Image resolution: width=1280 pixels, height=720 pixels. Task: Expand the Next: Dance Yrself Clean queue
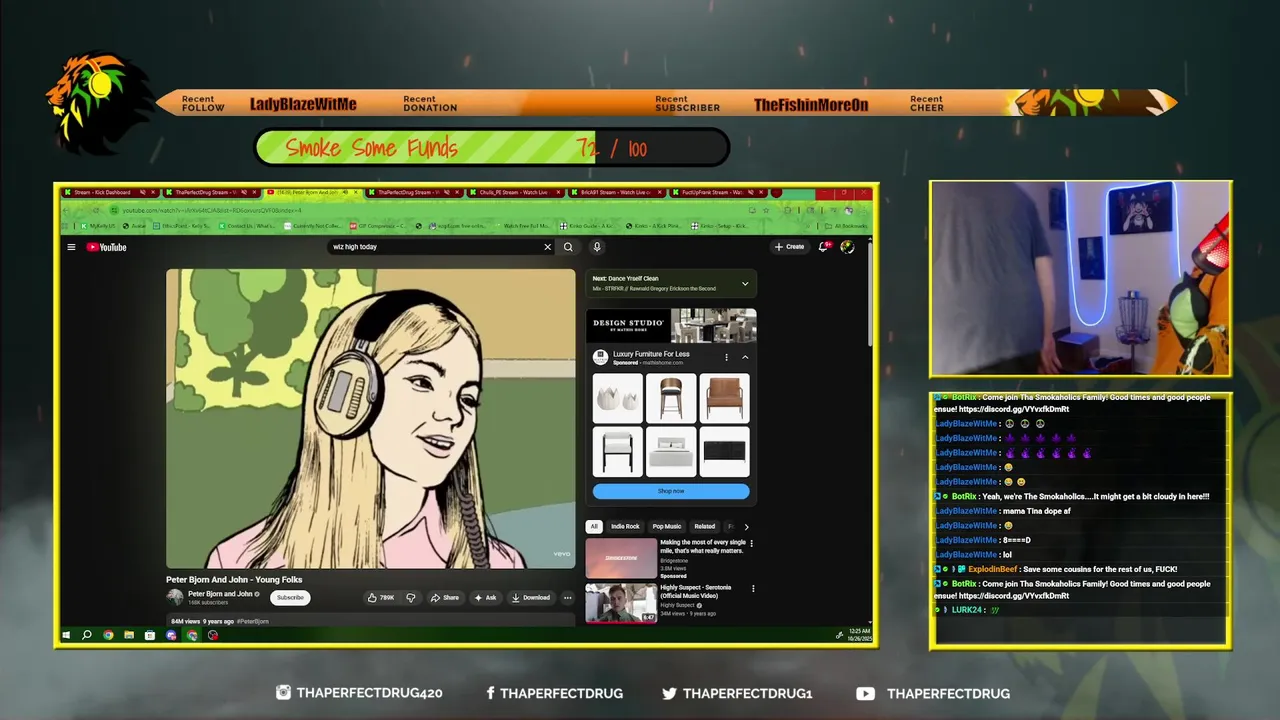click(x=744, y=284)
